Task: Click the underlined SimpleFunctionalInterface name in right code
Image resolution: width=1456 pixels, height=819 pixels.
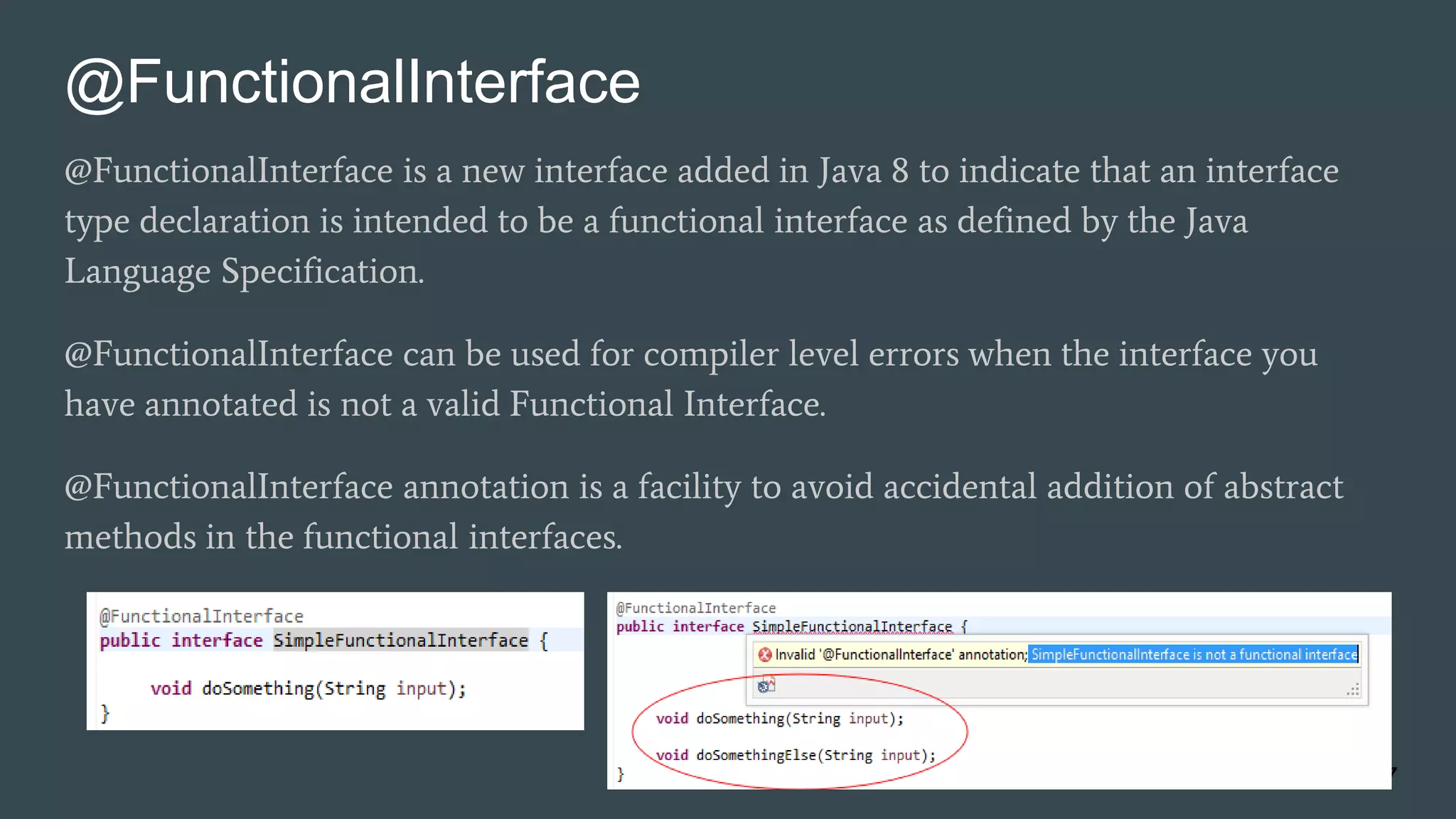Action: point(852,626)
